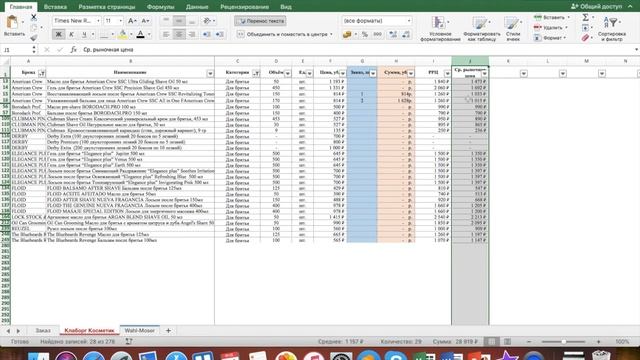This screenshot has width=640, height=360.
Task: Click the Paste (Вставить) clipboard icon
Action: [x=12, y=23]
